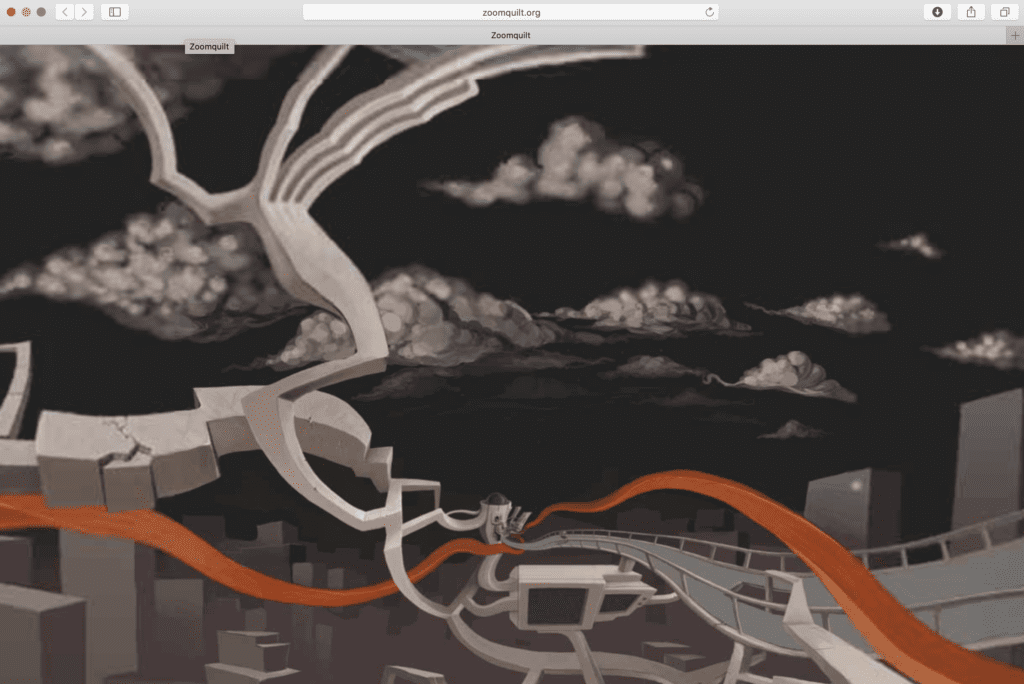Go forward with the Safari forward arrow
The height and width of the screenshot is (684, 1024).
coord(84,12)
